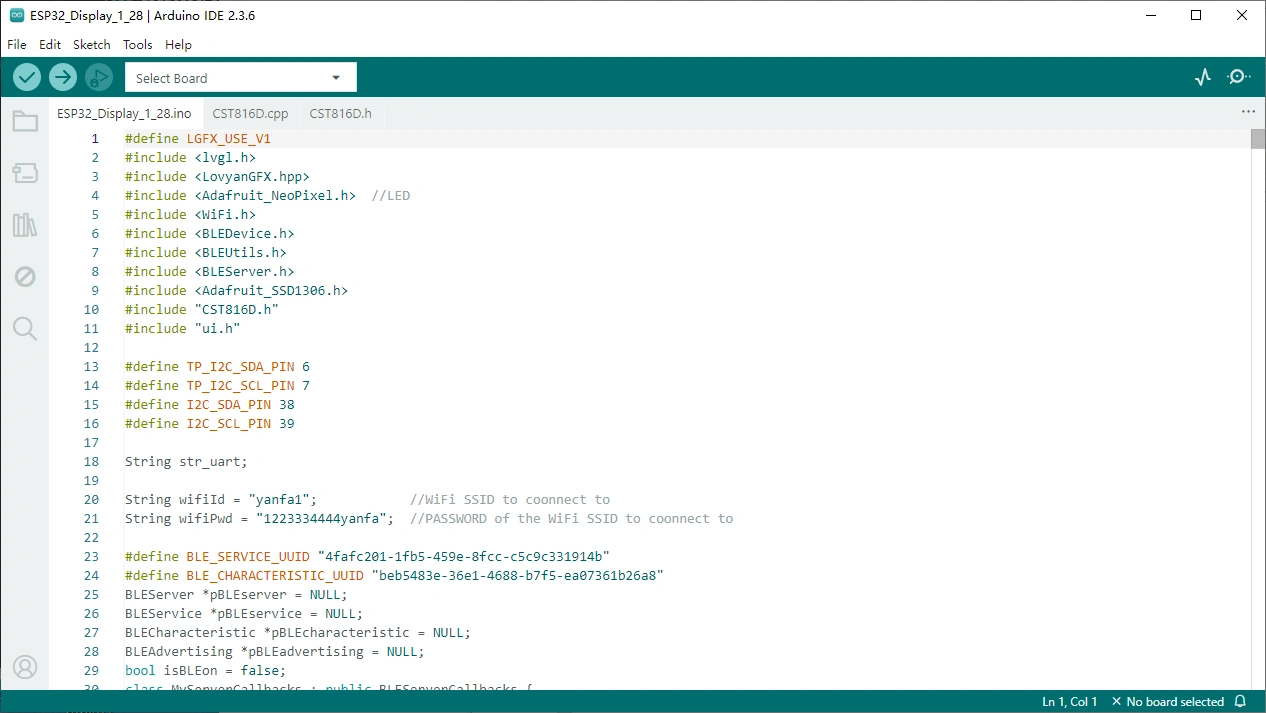This screenshot has width=1266, height=713.
Task: Open notifications bell in status bar
Action: click(1240, 702)
